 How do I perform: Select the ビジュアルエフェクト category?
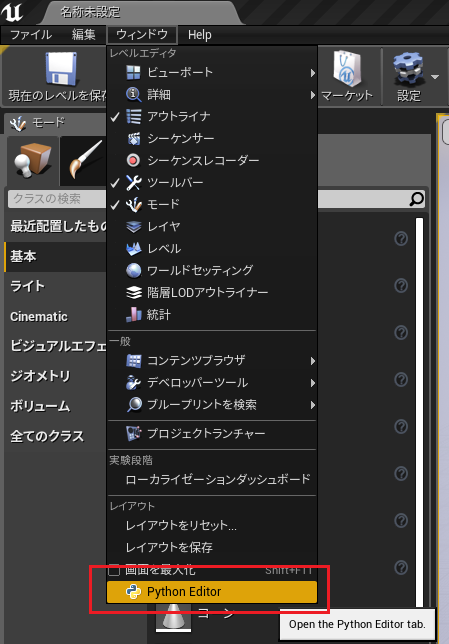[56, 346]
